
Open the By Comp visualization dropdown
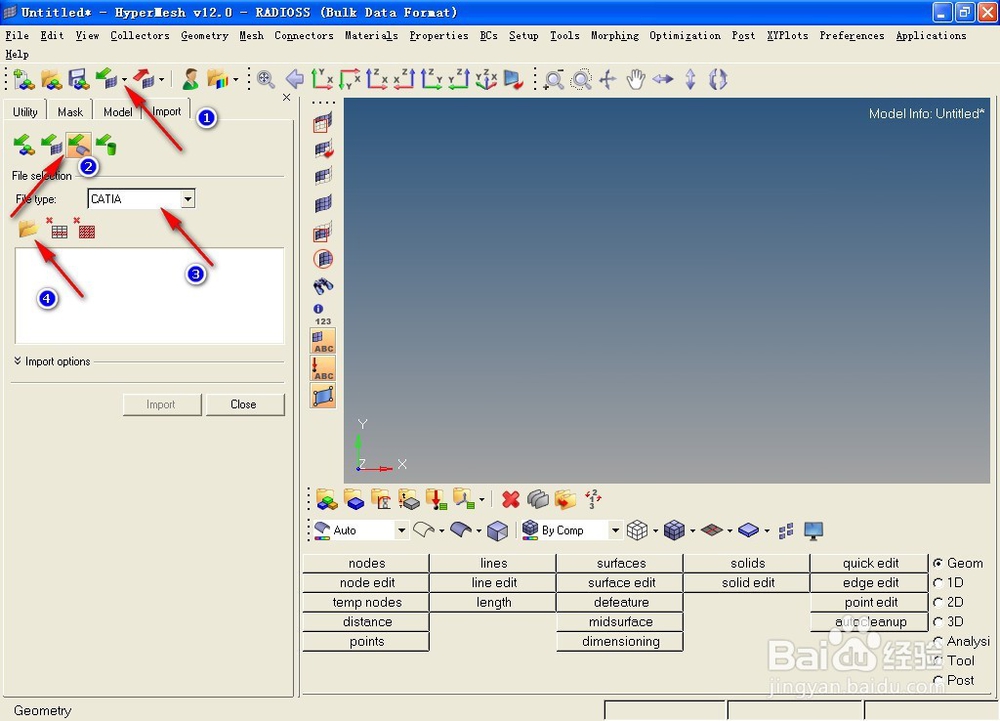pos(615,530)
